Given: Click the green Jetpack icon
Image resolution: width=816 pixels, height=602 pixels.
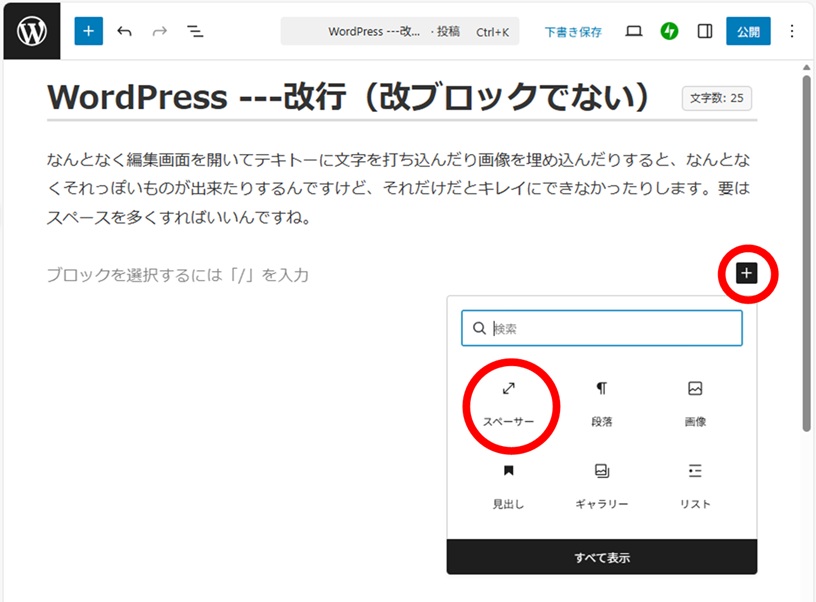Looking at the screenshot, I should tap(670, 31).
